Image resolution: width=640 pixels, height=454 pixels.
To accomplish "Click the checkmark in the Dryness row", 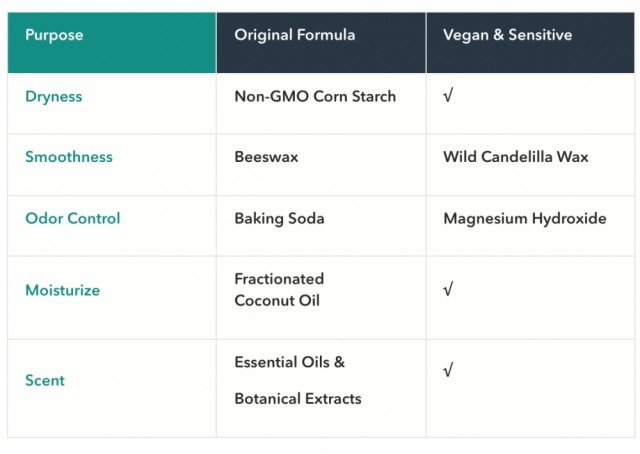I will (448, 96).
